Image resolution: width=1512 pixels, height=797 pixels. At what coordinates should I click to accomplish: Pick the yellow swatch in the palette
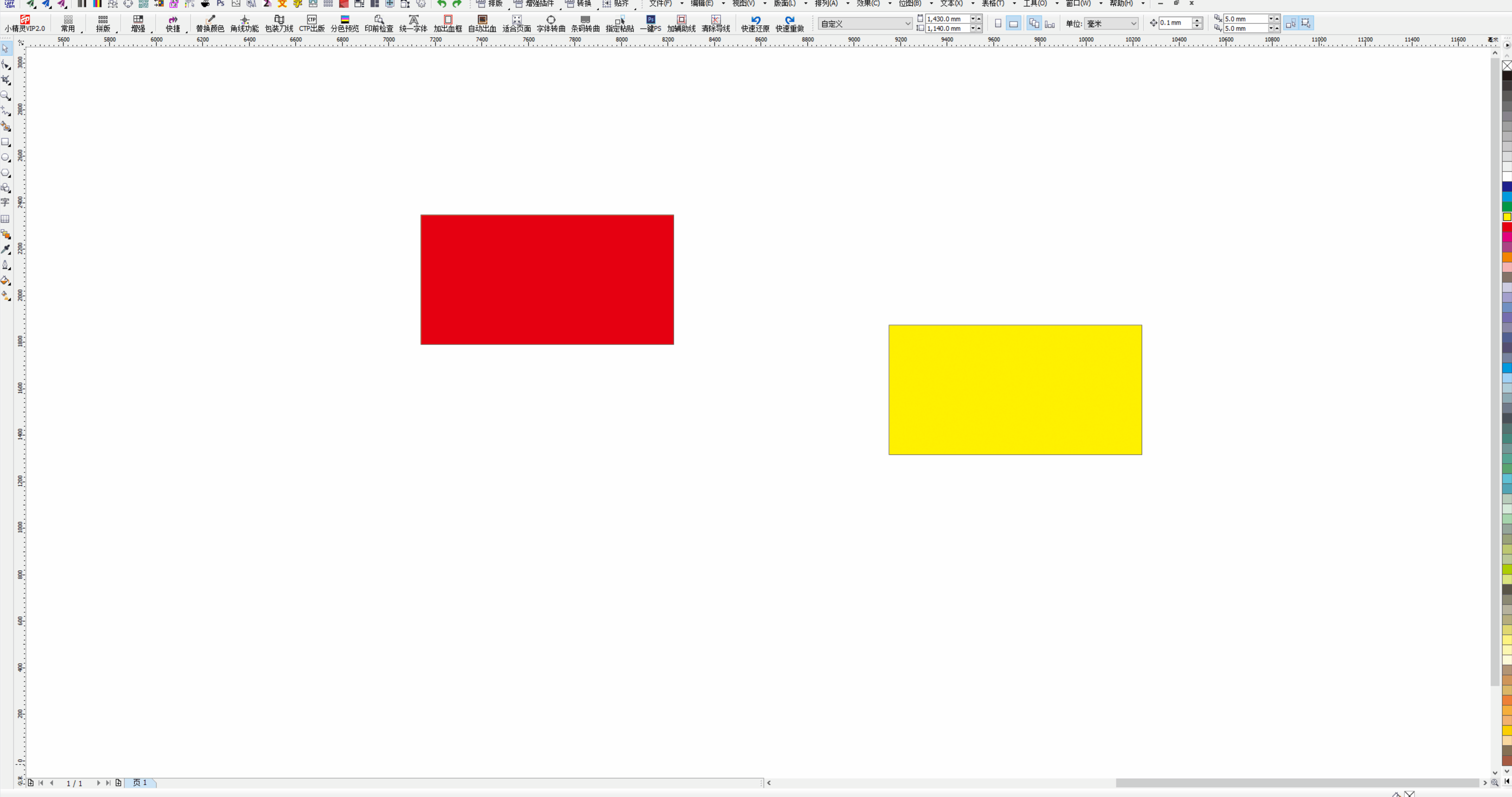pos(1507,217)
